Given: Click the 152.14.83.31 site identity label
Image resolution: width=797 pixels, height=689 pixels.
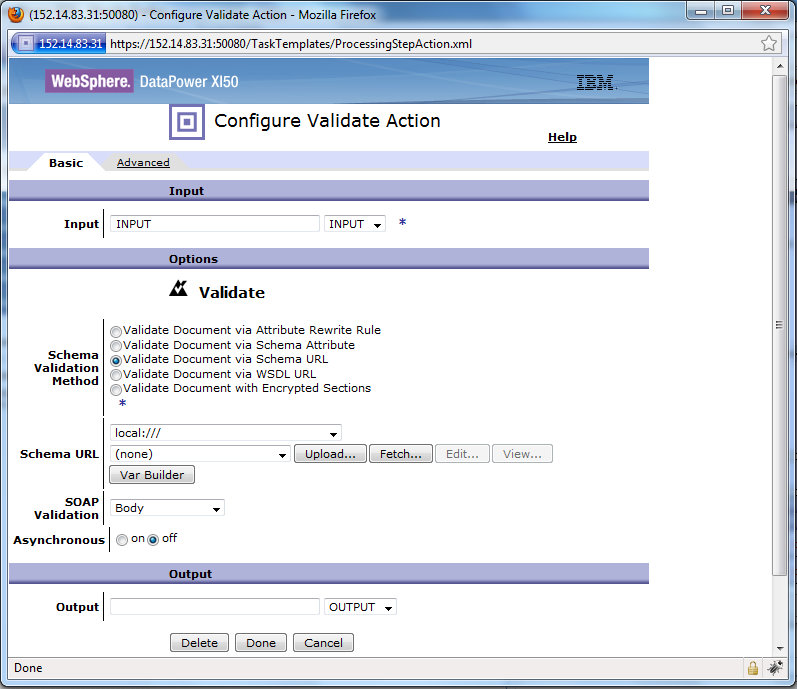Looking at the screenshot, I should coord(71,44).
